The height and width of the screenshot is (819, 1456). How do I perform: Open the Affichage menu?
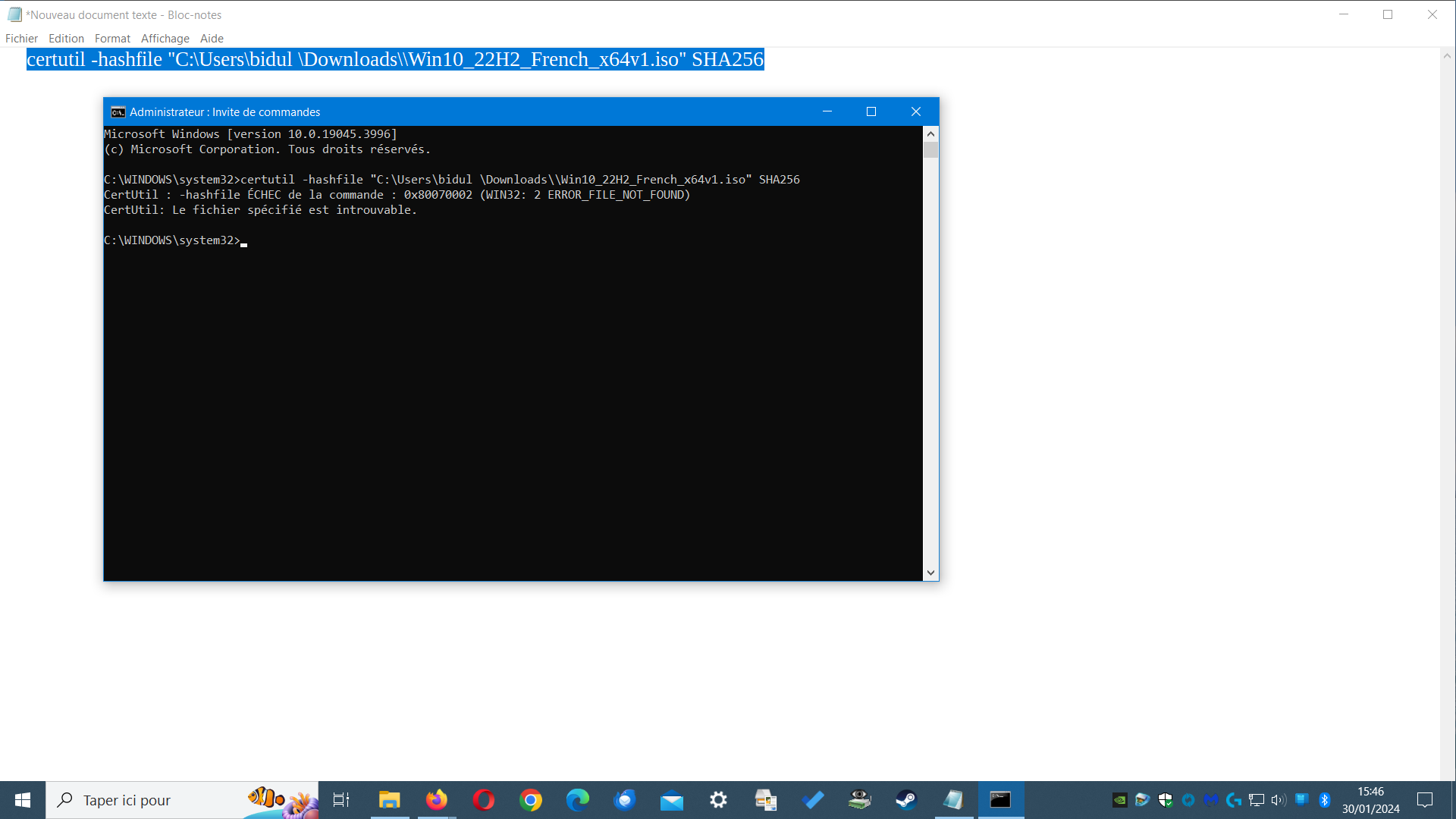coord(165,39)
